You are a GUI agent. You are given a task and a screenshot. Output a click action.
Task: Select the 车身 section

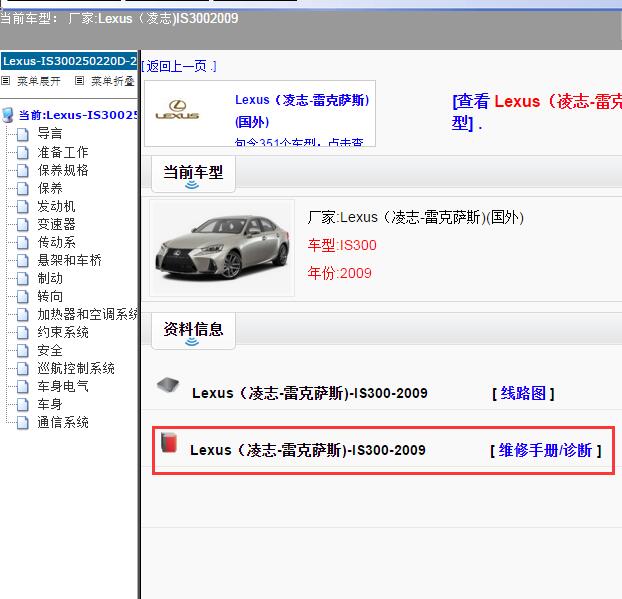tap(50, 404)
